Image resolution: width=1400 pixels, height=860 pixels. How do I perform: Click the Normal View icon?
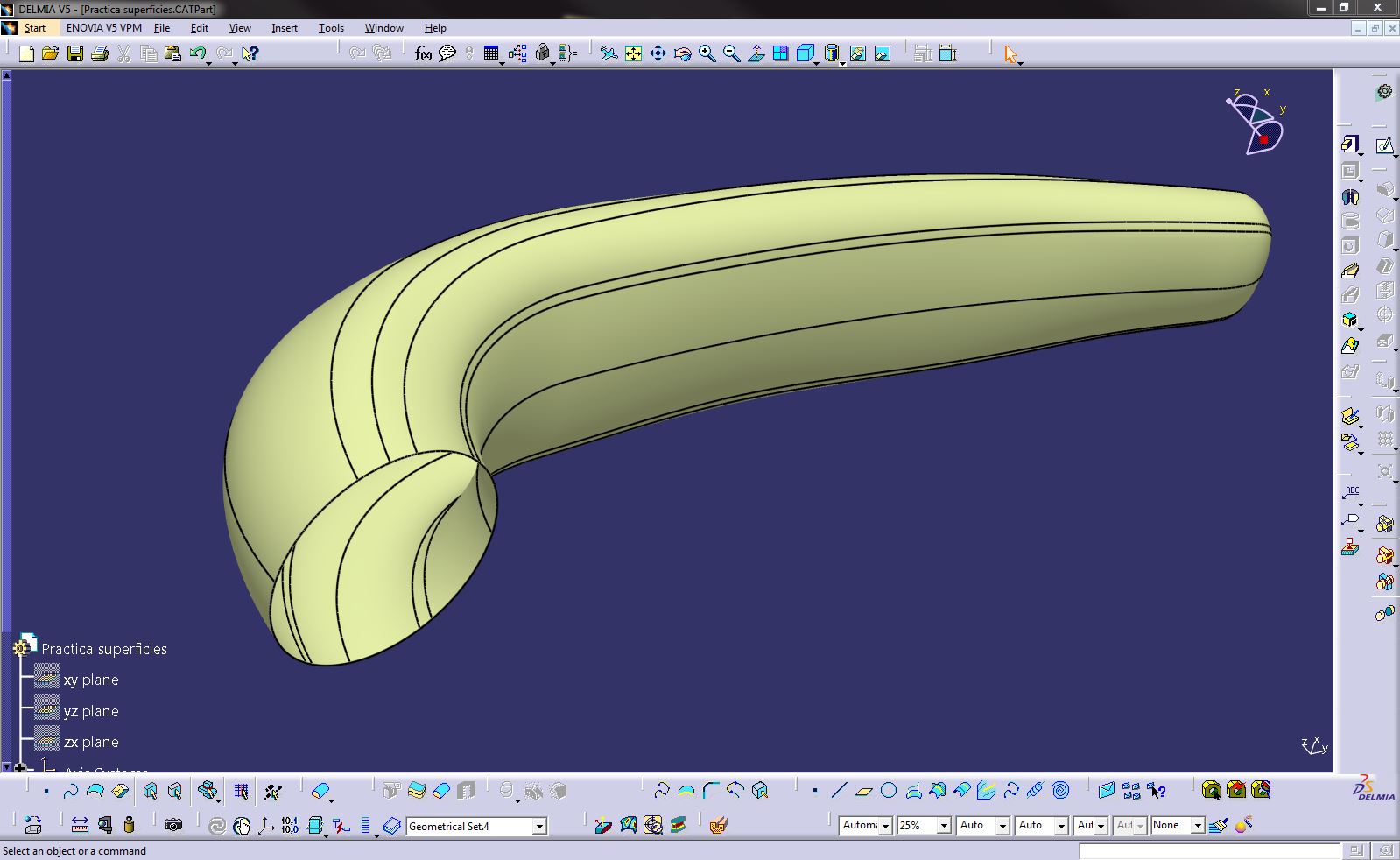pyautogui.click(x=756, y=54)
